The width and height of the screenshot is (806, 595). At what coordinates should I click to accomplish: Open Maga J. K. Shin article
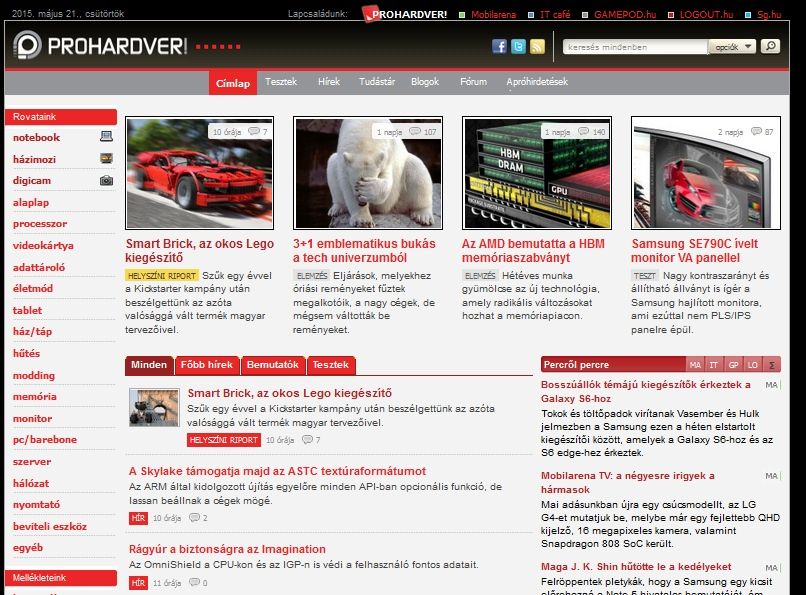pyautogui.click(x=636, y=566)
